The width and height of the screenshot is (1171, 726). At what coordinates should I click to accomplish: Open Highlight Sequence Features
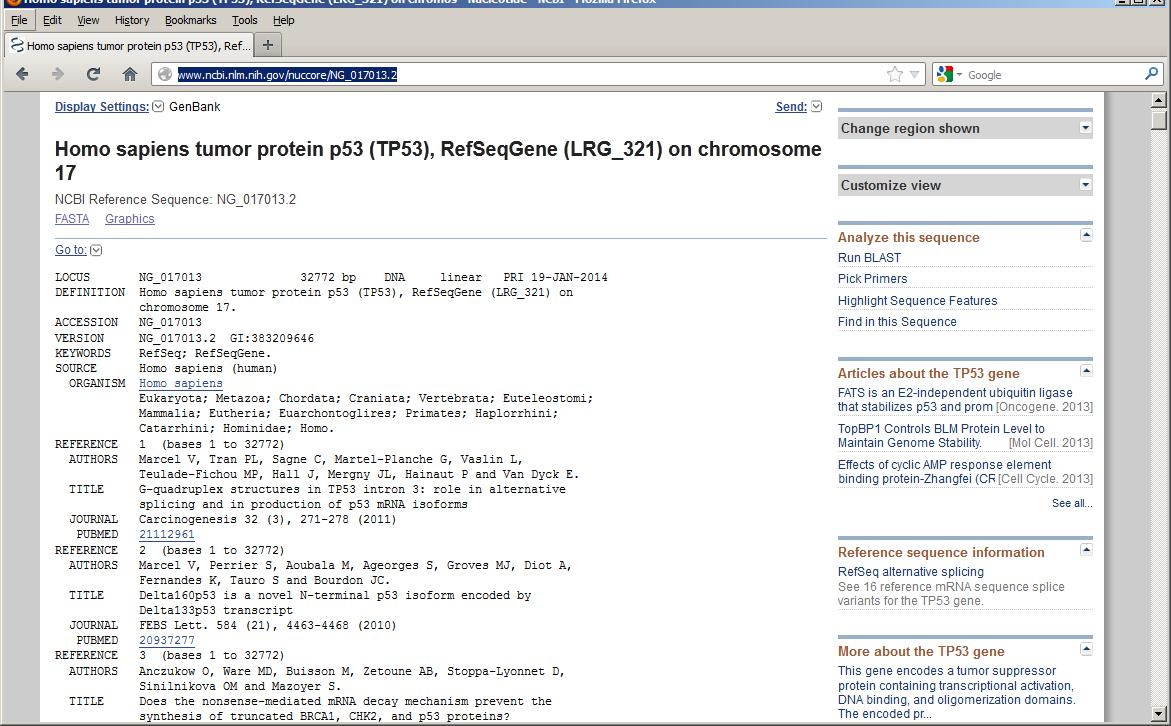pos(917,300)
